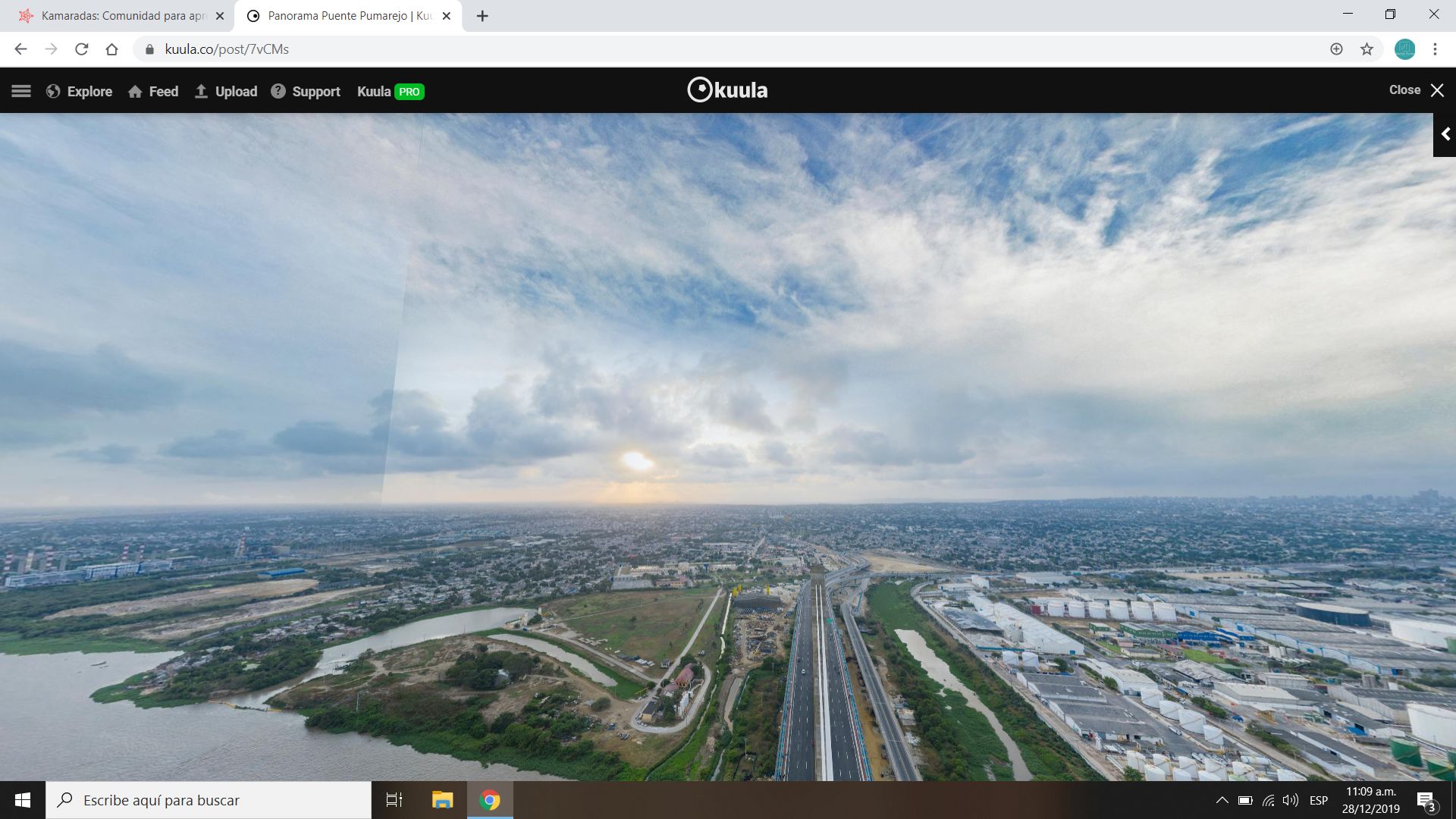
Task: Close the Kamaradas tab
Action: [220, 16]
